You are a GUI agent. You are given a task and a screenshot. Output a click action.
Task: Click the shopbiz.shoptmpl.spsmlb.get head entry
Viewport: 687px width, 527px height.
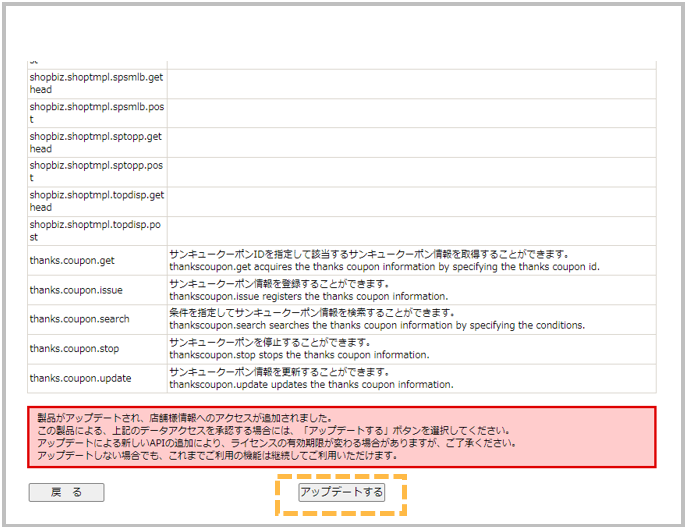(96, 83)
